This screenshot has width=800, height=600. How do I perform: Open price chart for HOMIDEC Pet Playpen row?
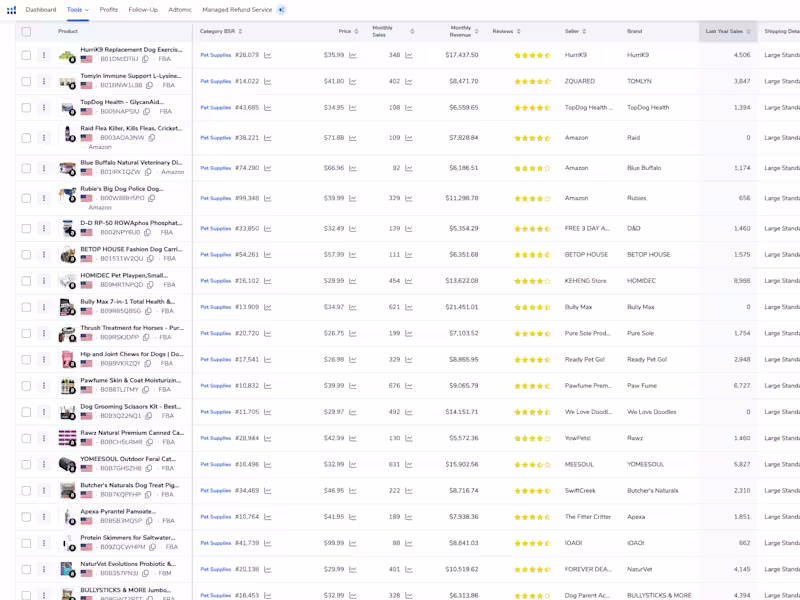tap(353, 281)
